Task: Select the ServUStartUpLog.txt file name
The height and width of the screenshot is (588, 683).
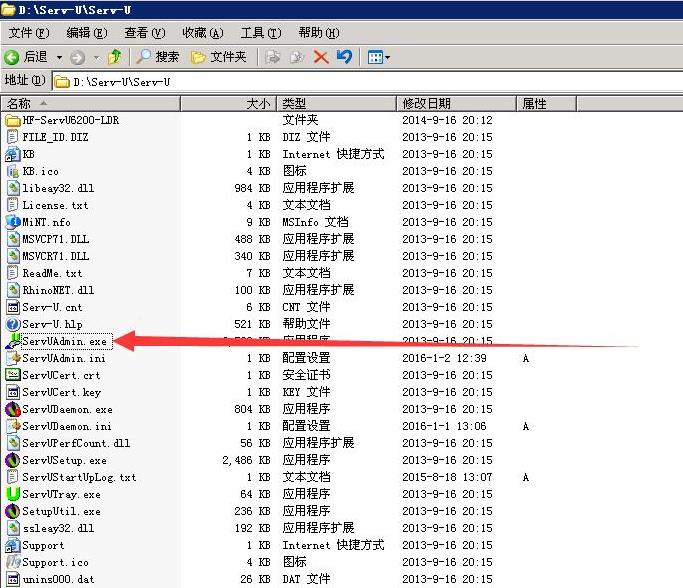Action: pyautogui.click(x=79, y=477)
